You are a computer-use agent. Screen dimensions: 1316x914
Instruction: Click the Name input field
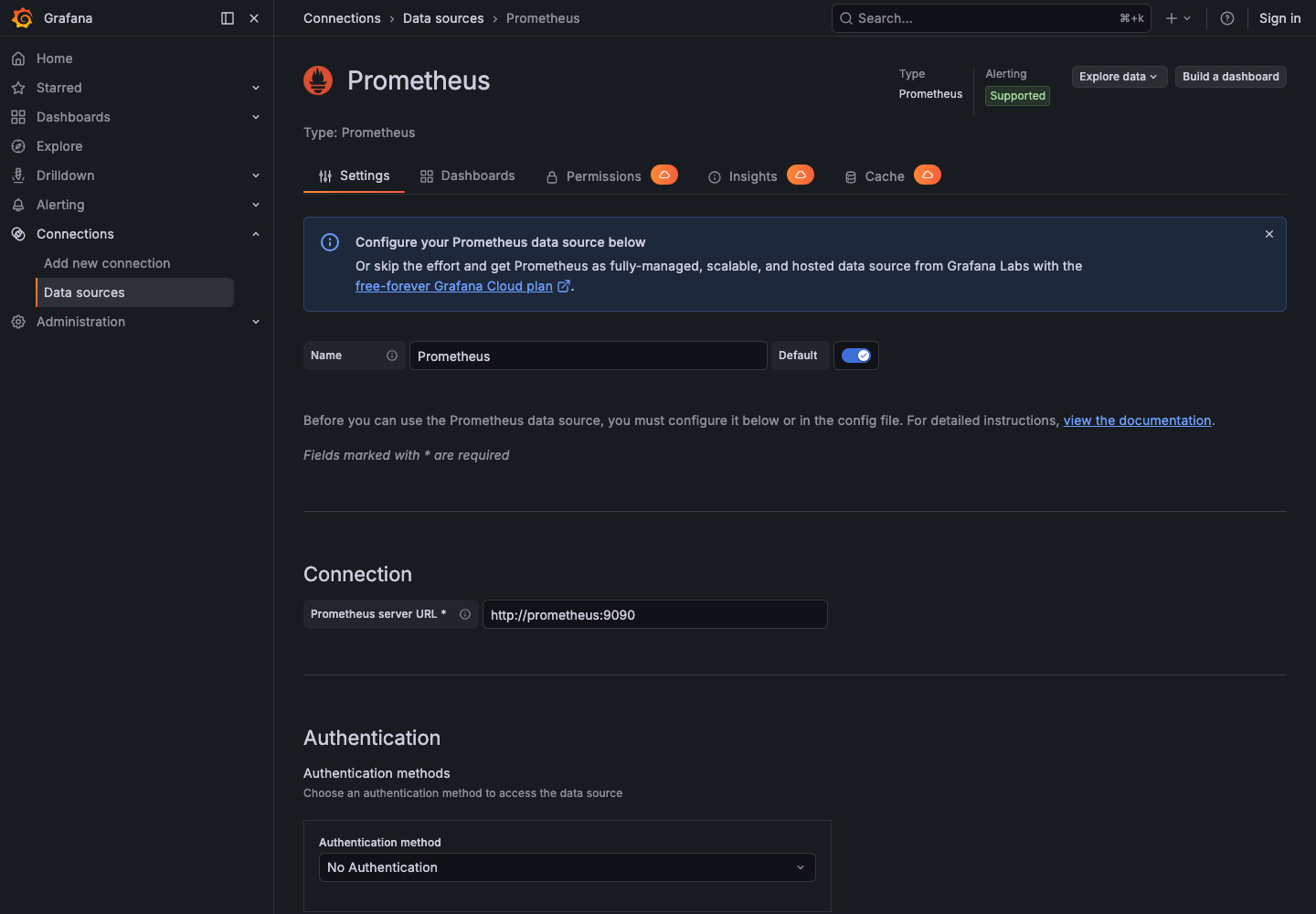pos(588,356)
